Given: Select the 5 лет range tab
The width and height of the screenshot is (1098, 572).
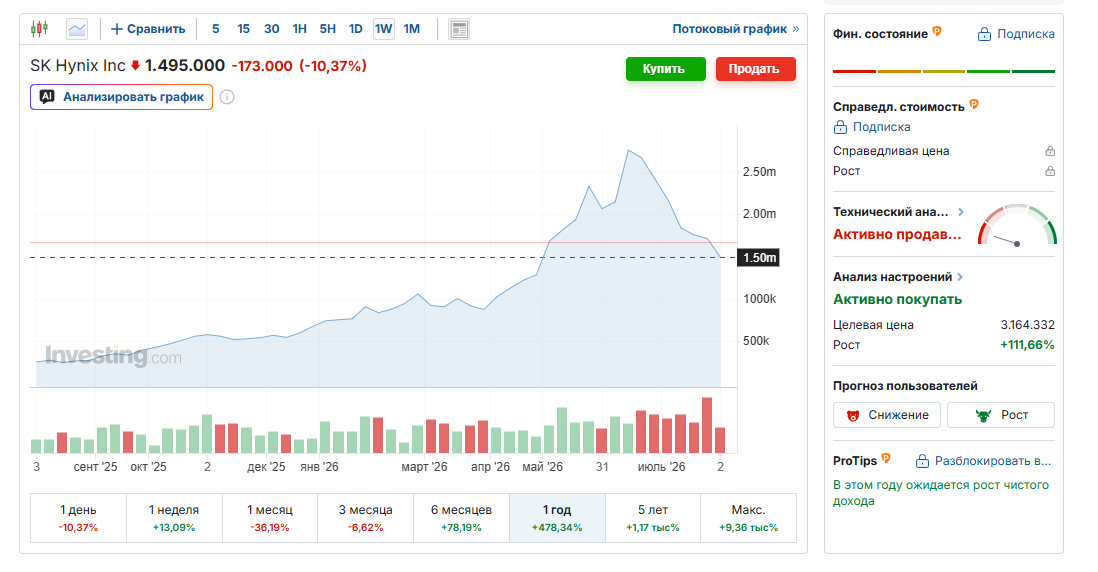Looking at the screenshot, I should click(653, 518).
